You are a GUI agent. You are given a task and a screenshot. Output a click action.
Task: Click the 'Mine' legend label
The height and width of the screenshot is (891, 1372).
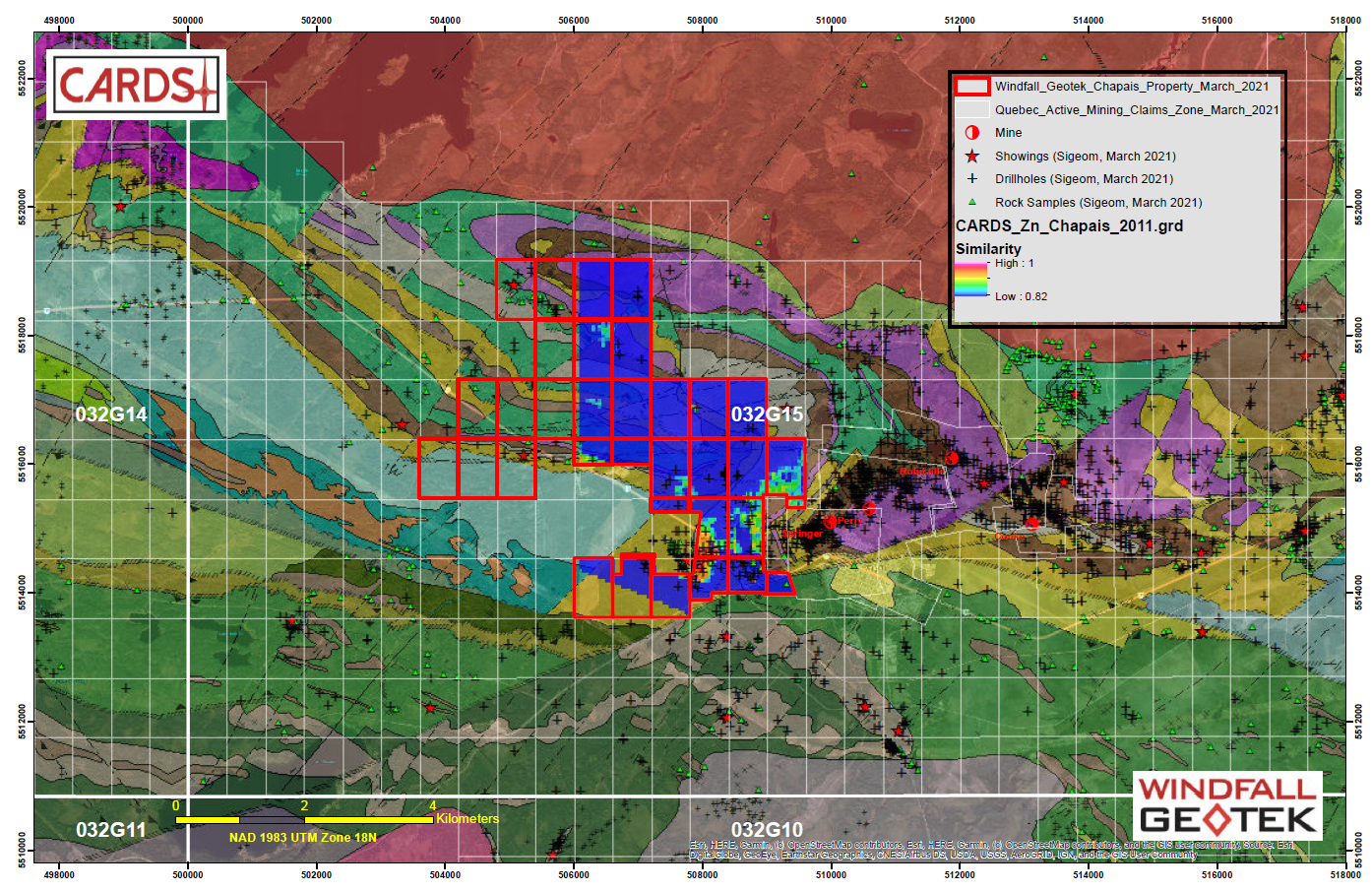[1008, 133]
